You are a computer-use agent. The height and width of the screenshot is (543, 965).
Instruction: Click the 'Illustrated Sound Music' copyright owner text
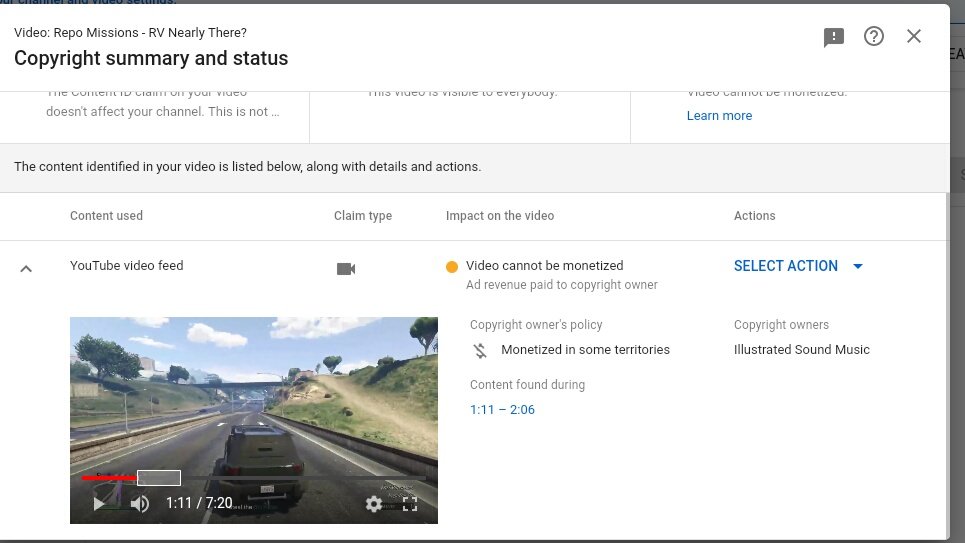coord(801,350)
